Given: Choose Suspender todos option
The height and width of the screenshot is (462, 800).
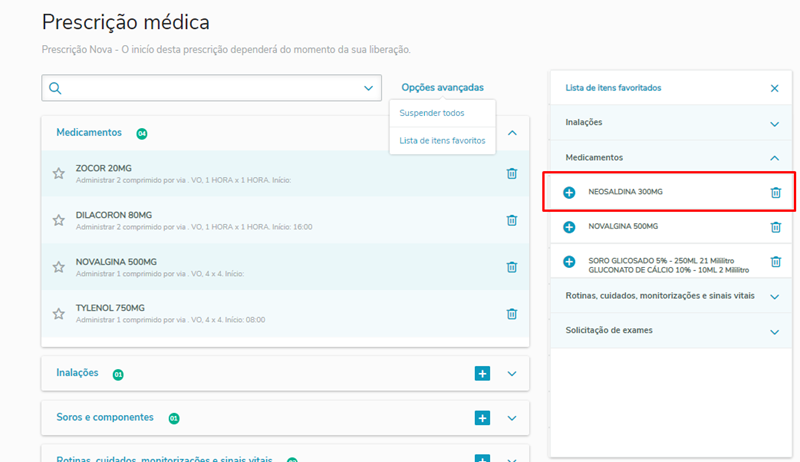Looking at the screenshot, I should 432,113.
